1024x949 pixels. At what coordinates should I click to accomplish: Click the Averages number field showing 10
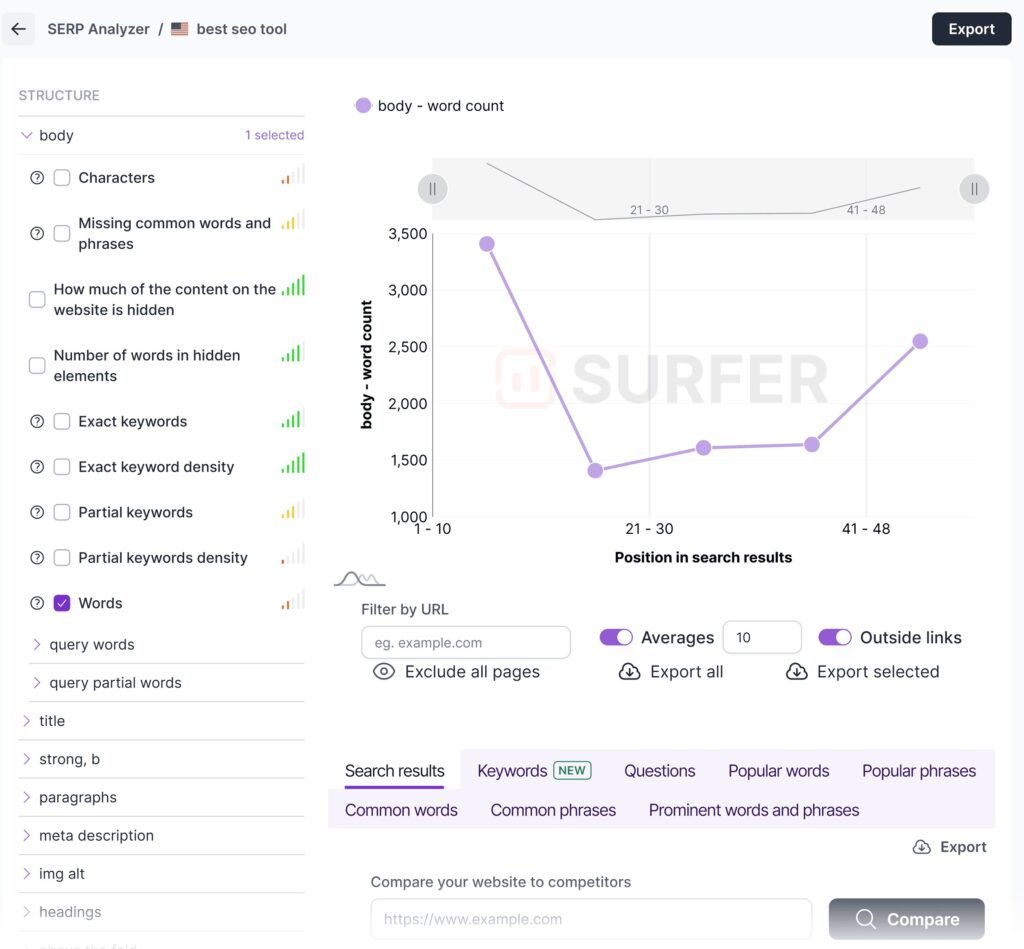pos(762,637)
